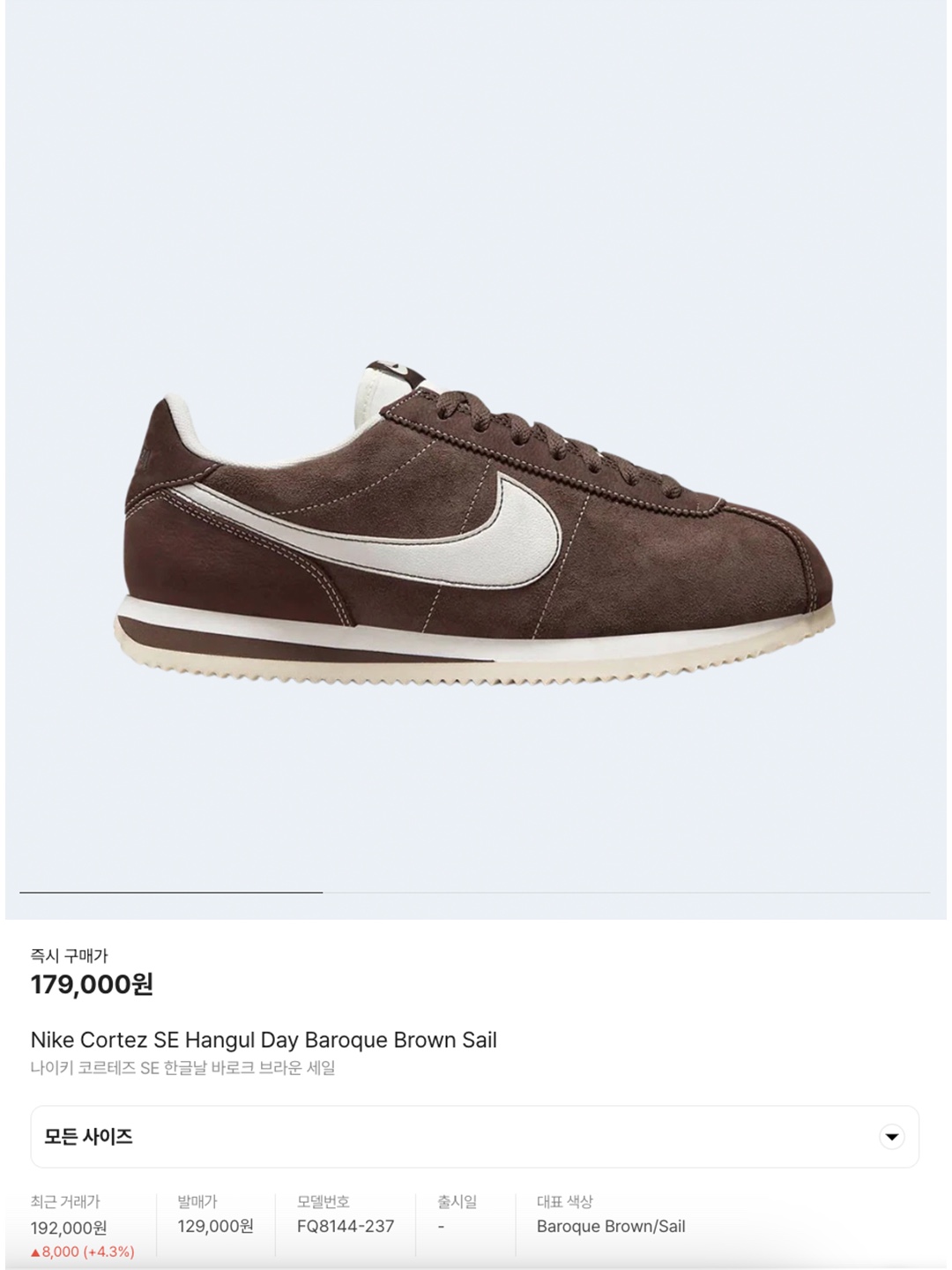This screenshot has width=952, height=1270.
Task: Click the model number FQ8144-237
Action: coord(346,1226)
